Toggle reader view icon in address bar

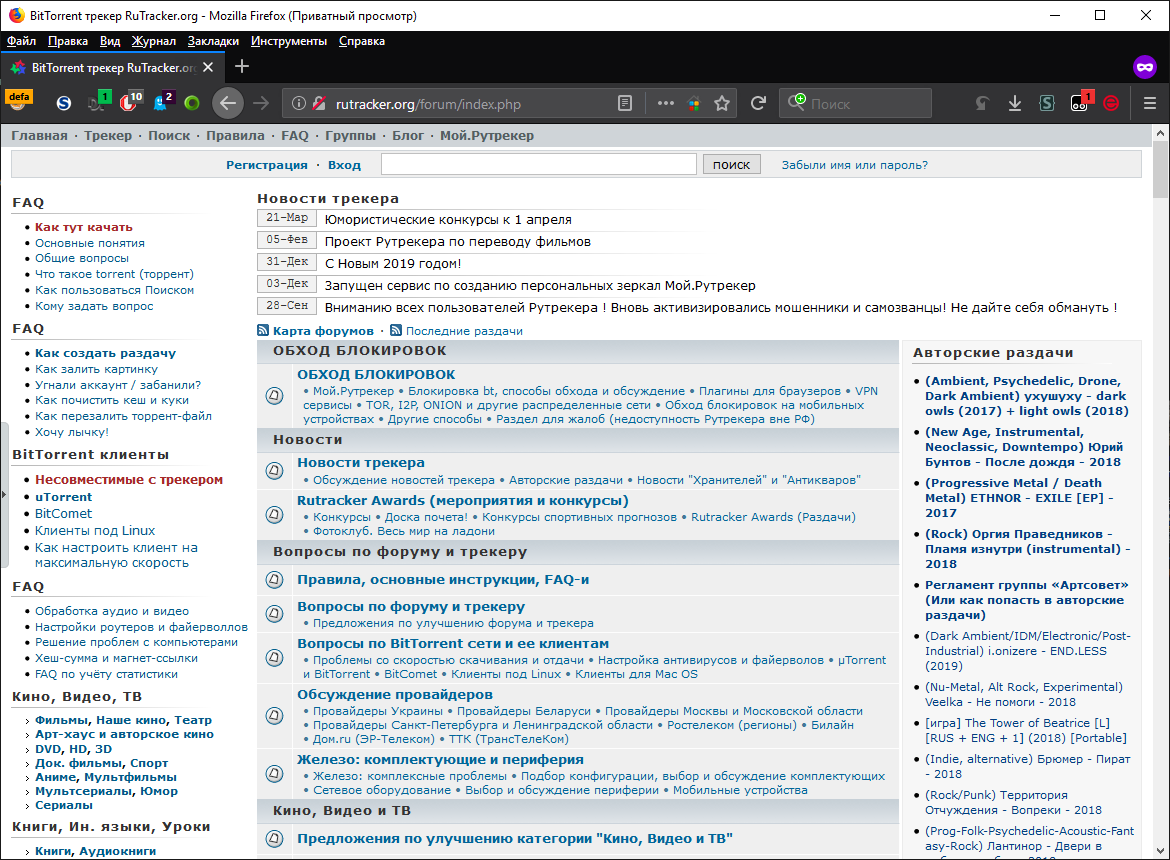(x=625, y=104)
